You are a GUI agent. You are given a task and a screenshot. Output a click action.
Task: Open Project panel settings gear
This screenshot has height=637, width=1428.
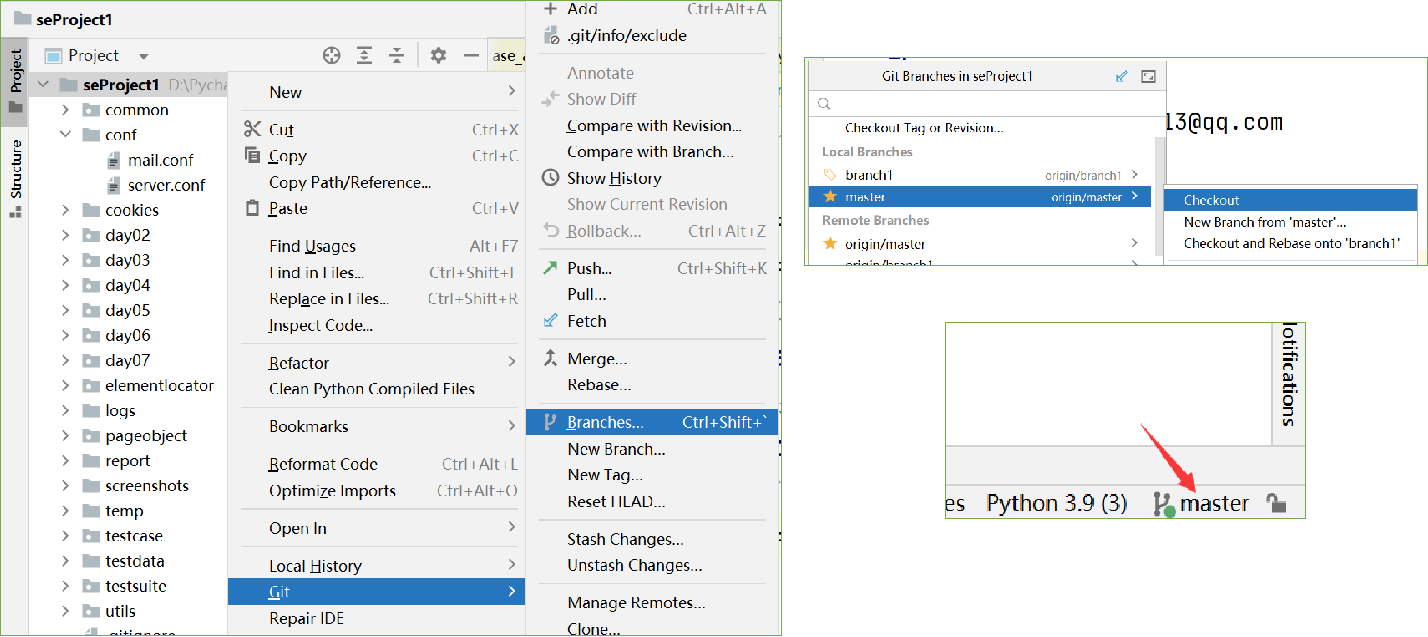point(438,56)
